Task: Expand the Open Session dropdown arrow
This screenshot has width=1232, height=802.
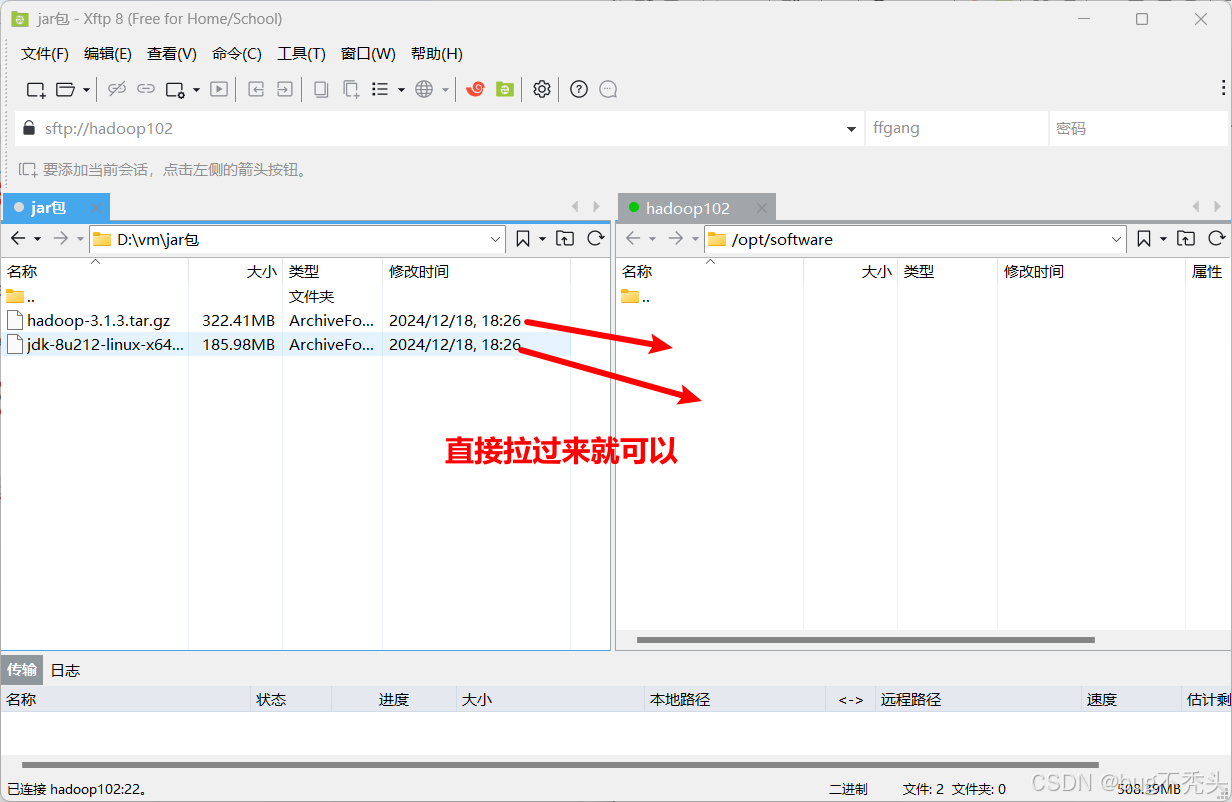Action: point(86,90)
